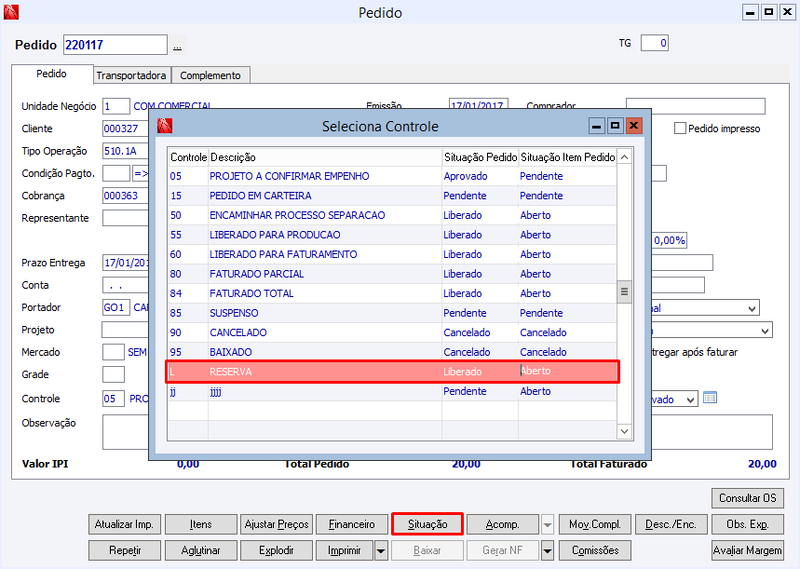Click the Imprimir button
This screenshot has width=800, height=569.
click(344, 551)
